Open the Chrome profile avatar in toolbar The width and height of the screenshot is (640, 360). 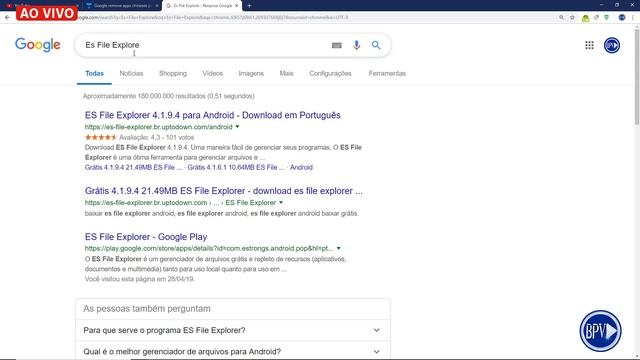[x=622, y=18]
